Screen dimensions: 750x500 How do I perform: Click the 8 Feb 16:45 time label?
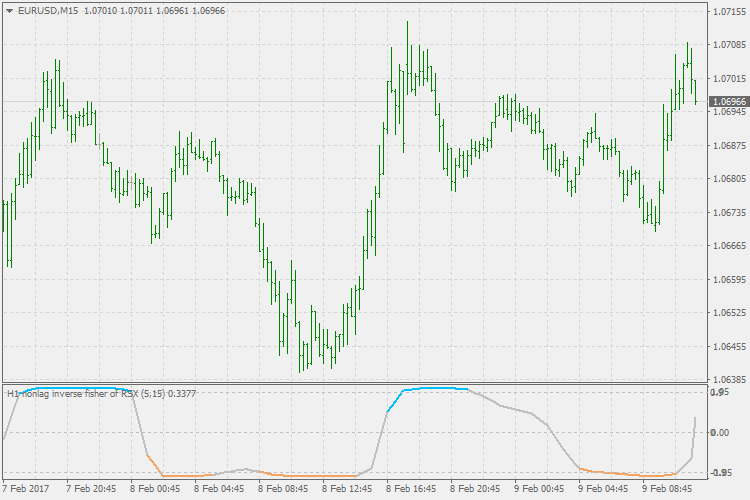(x=410, y=489)
